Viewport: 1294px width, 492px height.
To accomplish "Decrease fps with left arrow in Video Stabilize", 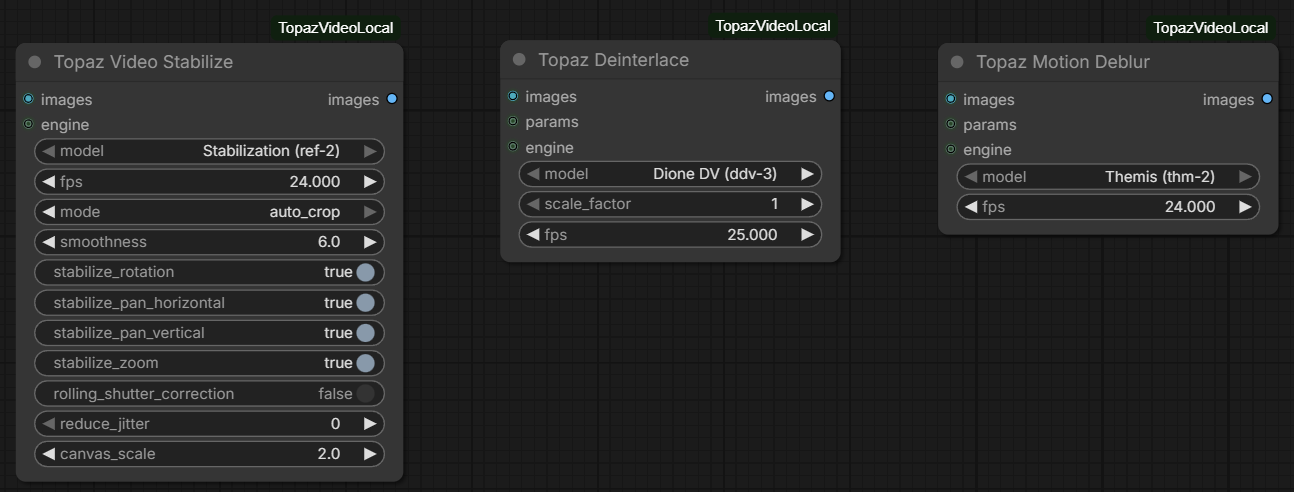I will click(x=47, y=181).
